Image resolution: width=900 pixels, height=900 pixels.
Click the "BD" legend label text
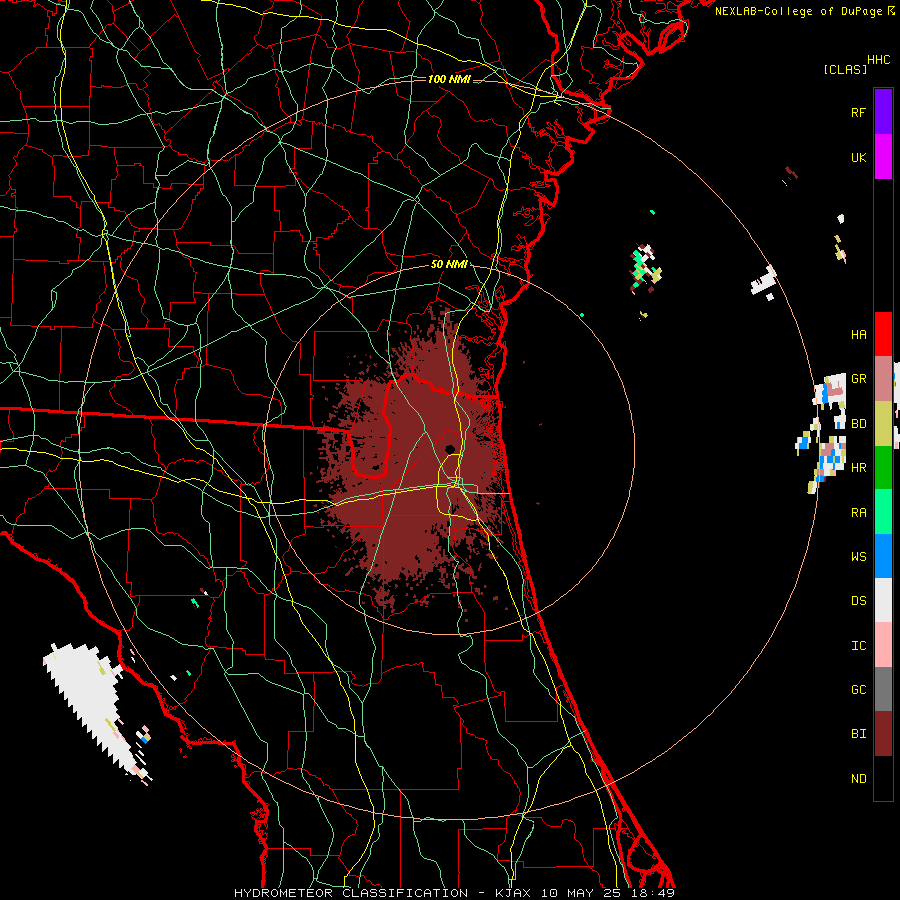(x=858, y=424)
